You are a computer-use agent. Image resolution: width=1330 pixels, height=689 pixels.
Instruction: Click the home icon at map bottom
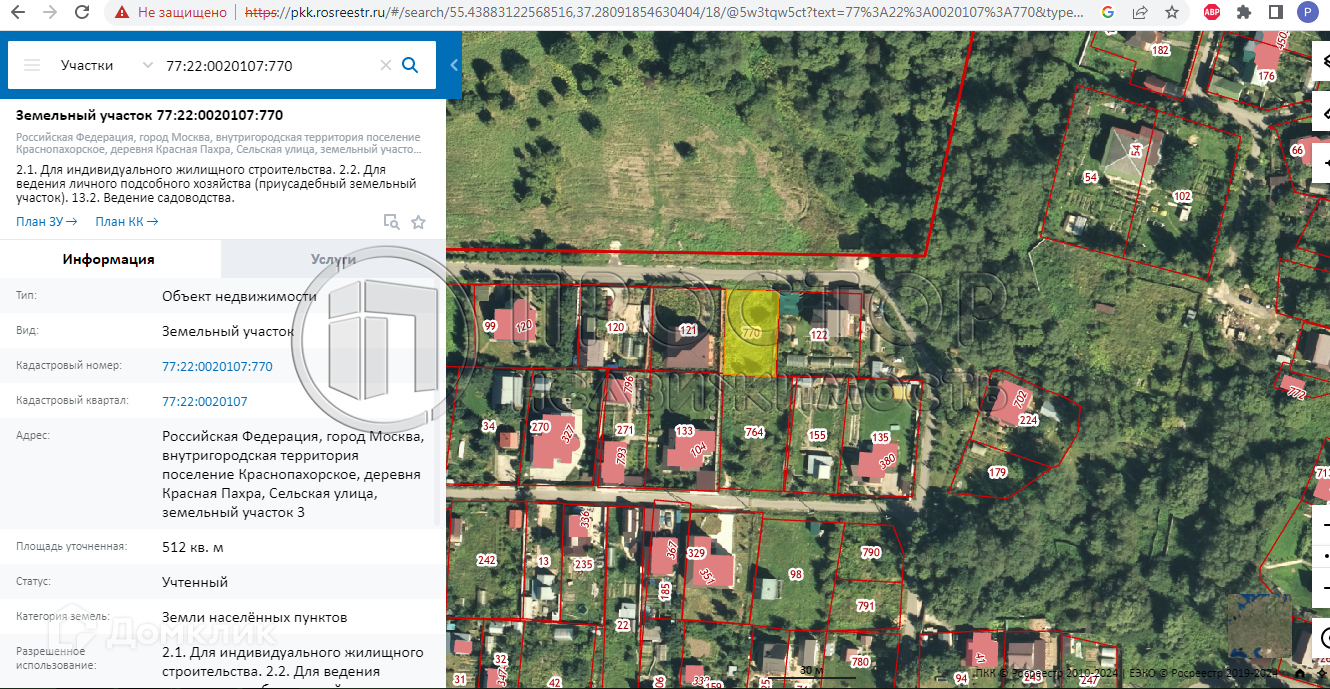(x=1301, y=672)
